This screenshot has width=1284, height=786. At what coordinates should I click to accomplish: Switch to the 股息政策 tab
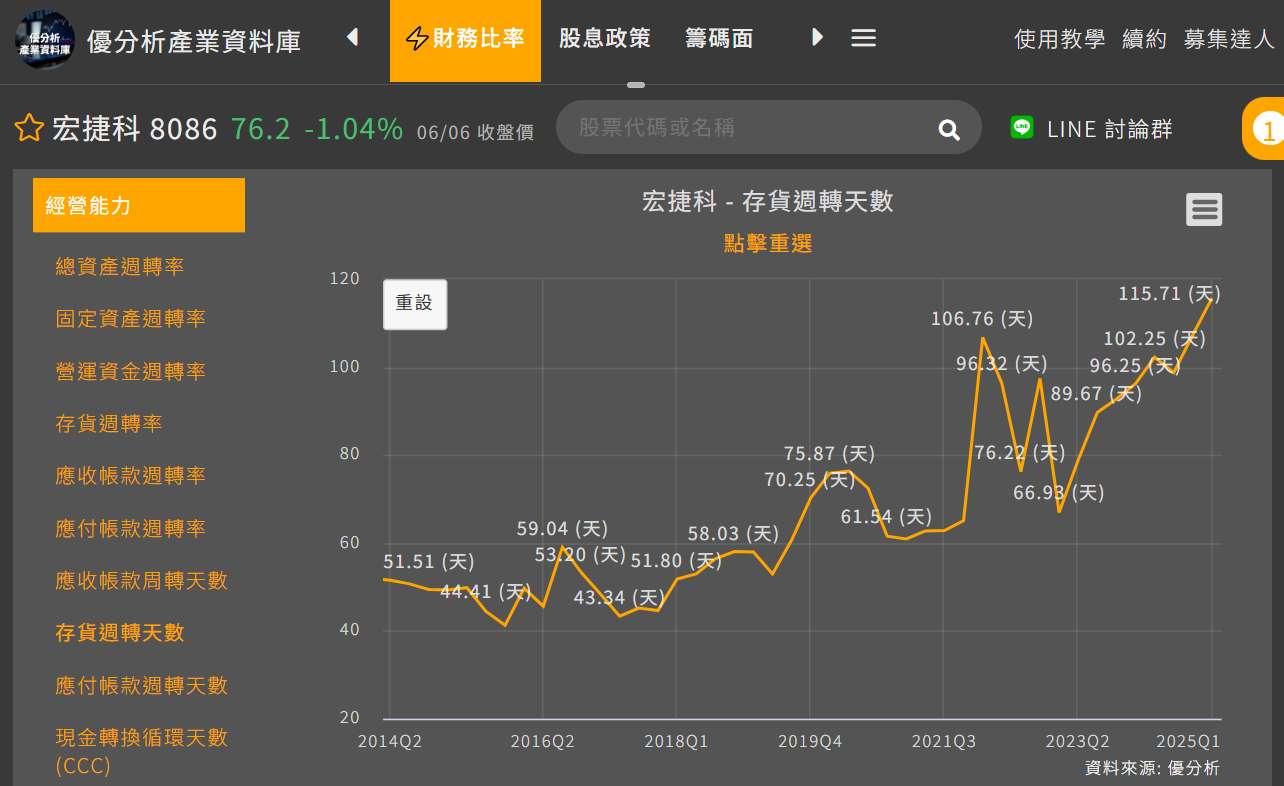click(x=605, y=39)
